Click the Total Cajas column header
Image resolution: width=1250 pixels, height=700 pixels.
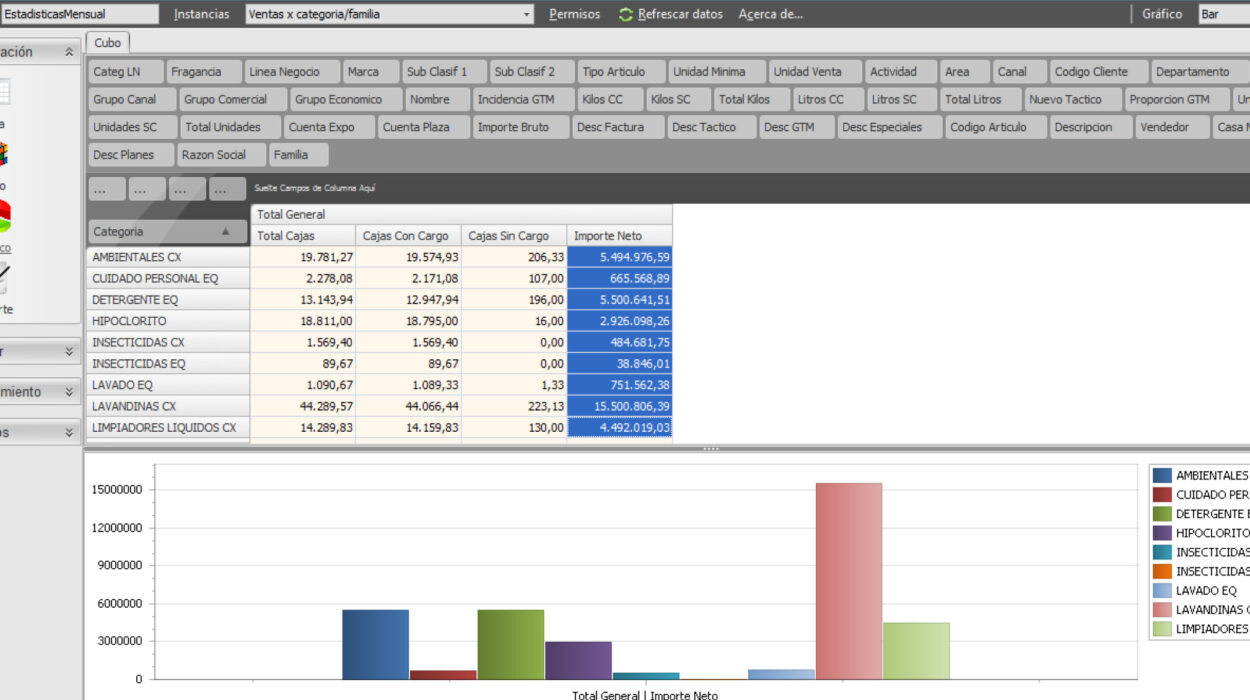[x=303, y=236]
